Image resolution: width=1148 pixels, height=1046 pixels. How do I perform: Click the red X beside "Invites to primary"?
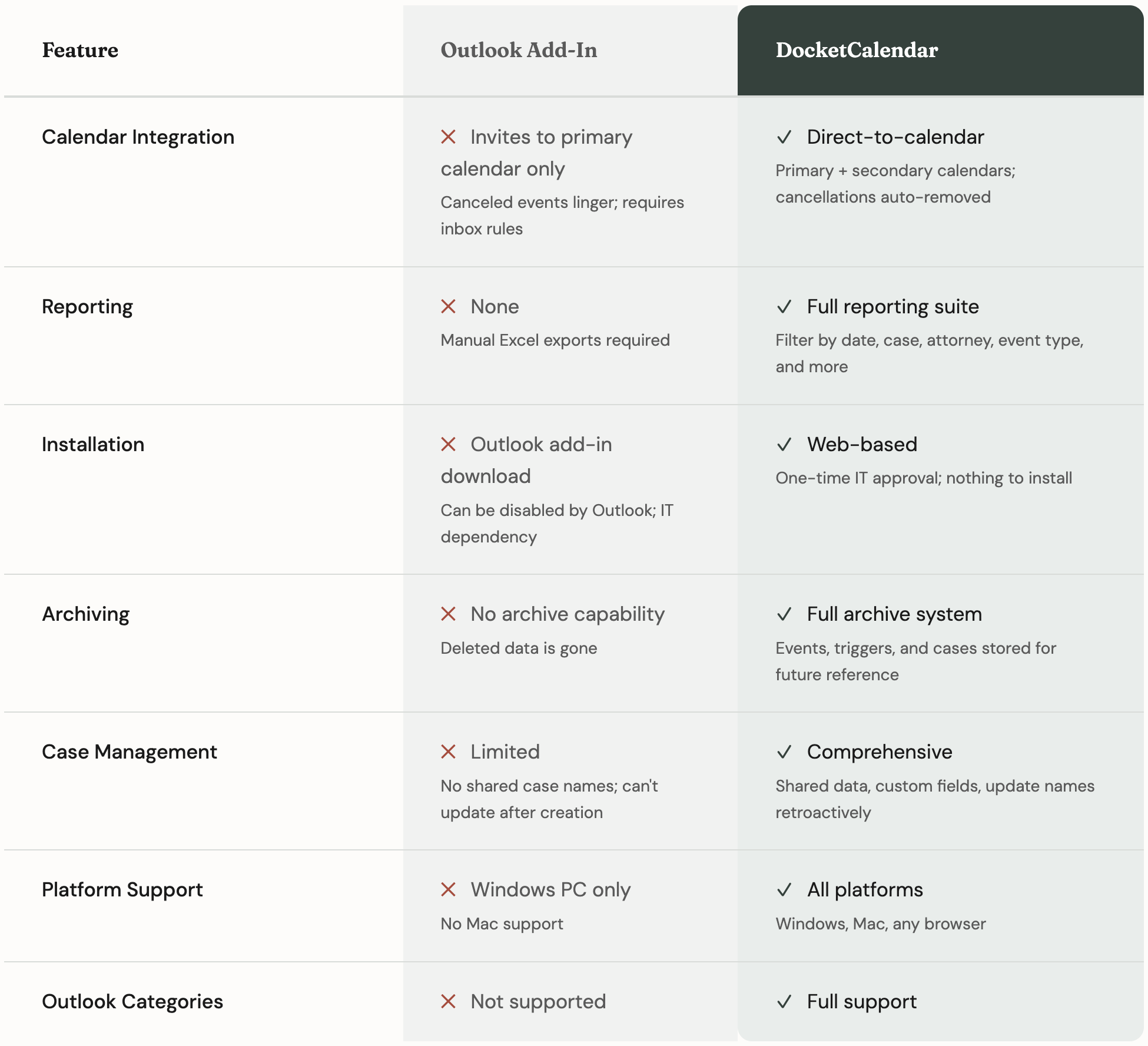pos(448,137)
